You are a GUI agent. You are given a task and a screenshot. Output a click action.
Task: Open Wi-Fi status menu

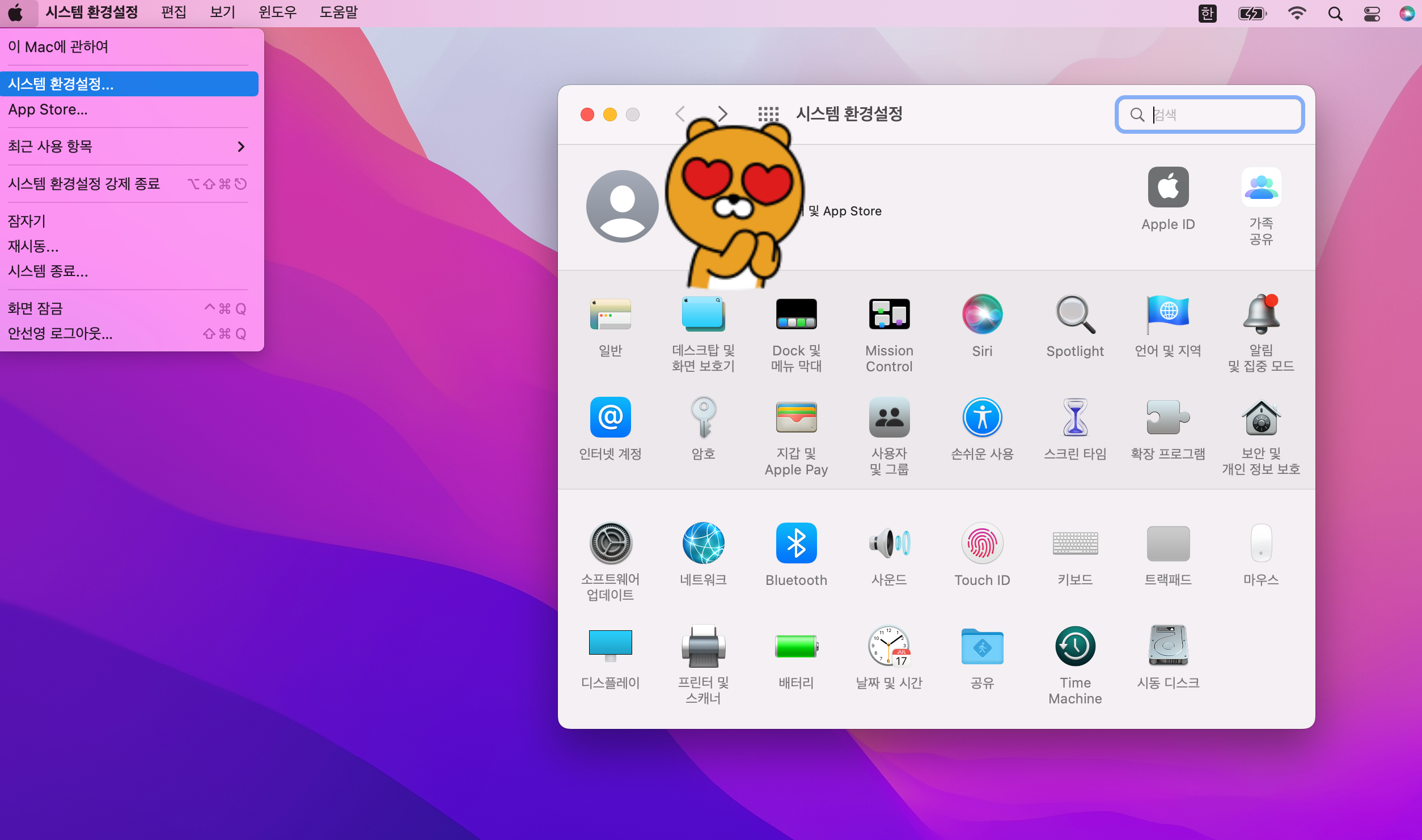point(1297,13)
